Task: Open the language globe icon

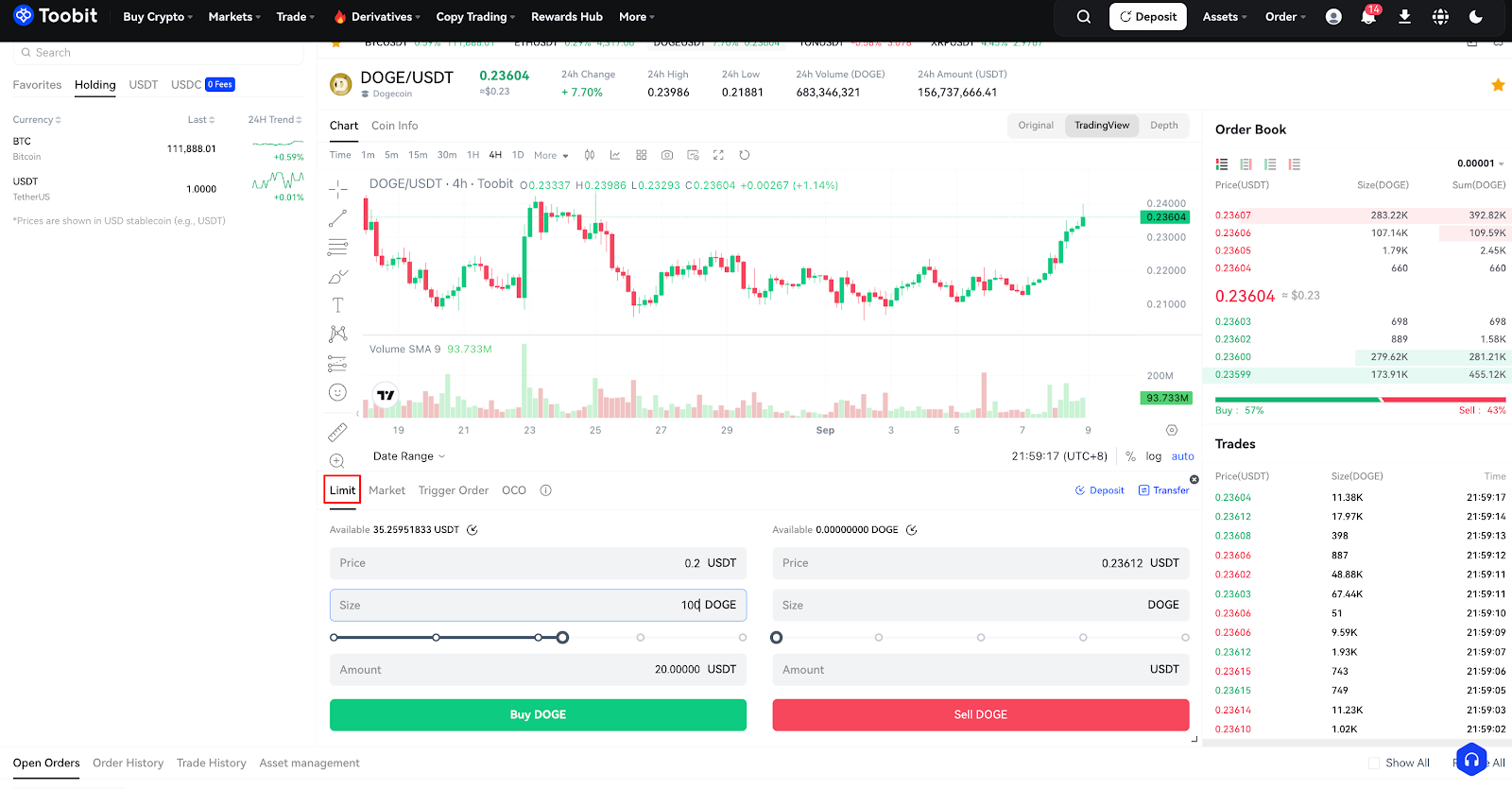Action: point(1440,17)
